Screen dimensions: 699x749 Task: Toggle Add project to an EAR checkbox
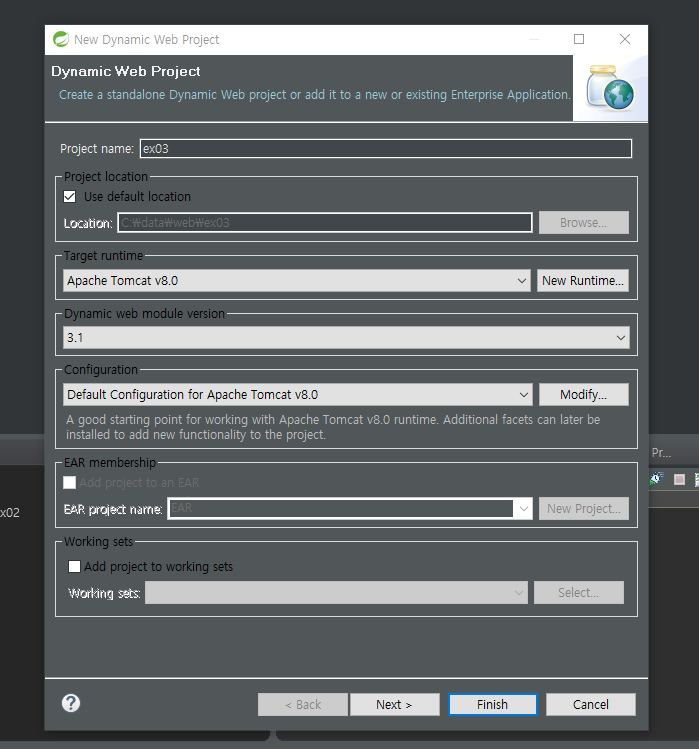pyautogui.click(x=70, y=482)
